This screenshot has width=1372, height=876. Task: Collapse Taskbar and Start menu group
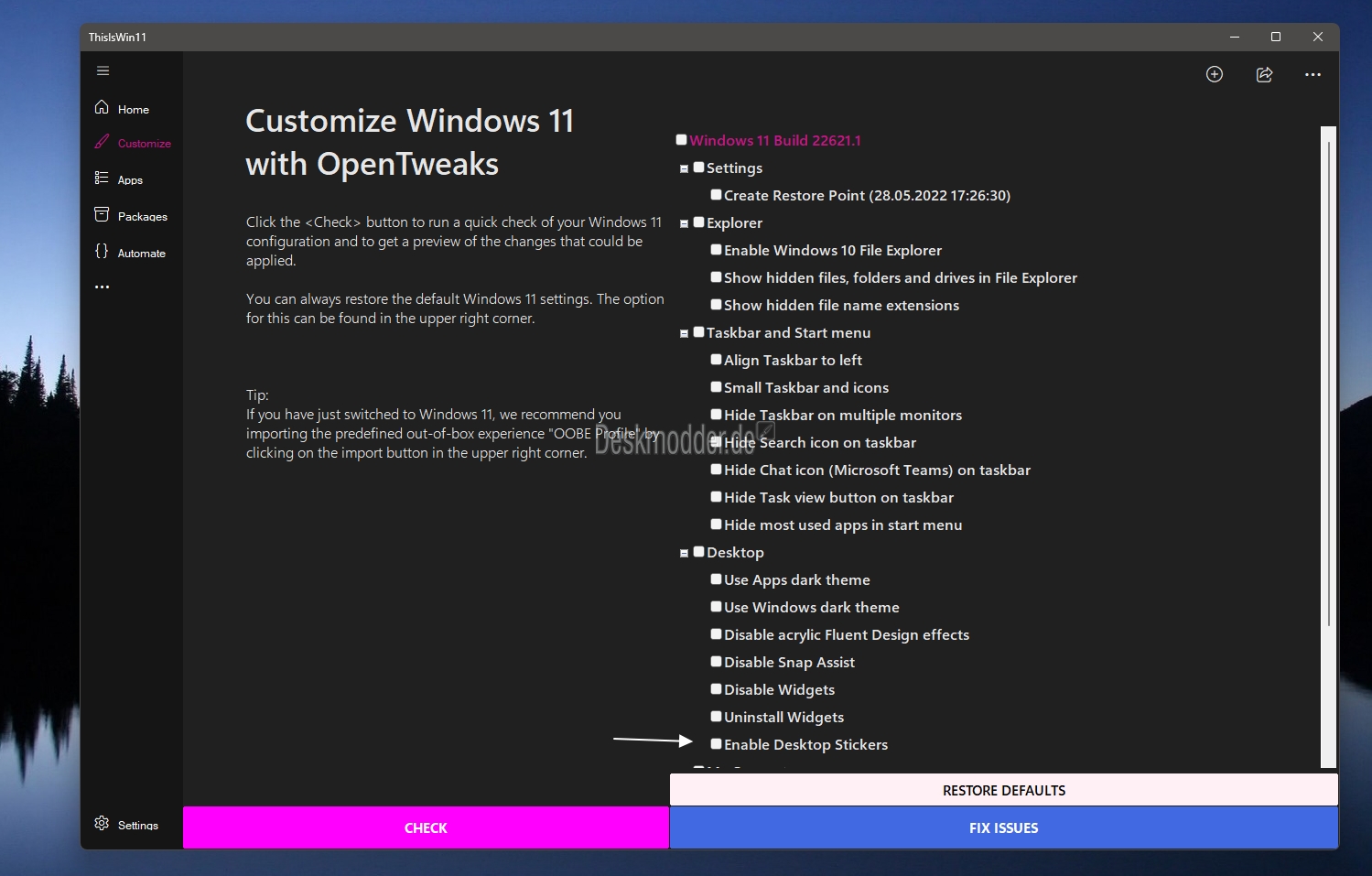(x=684, y=333)
